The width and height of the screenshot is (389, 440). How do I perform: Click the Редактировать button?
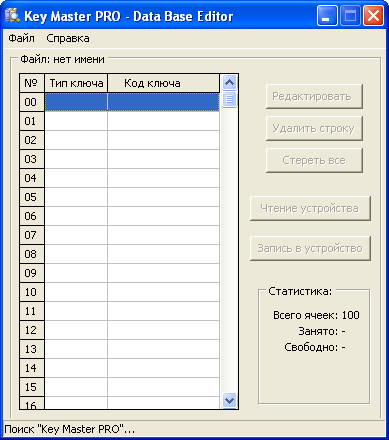314,97
